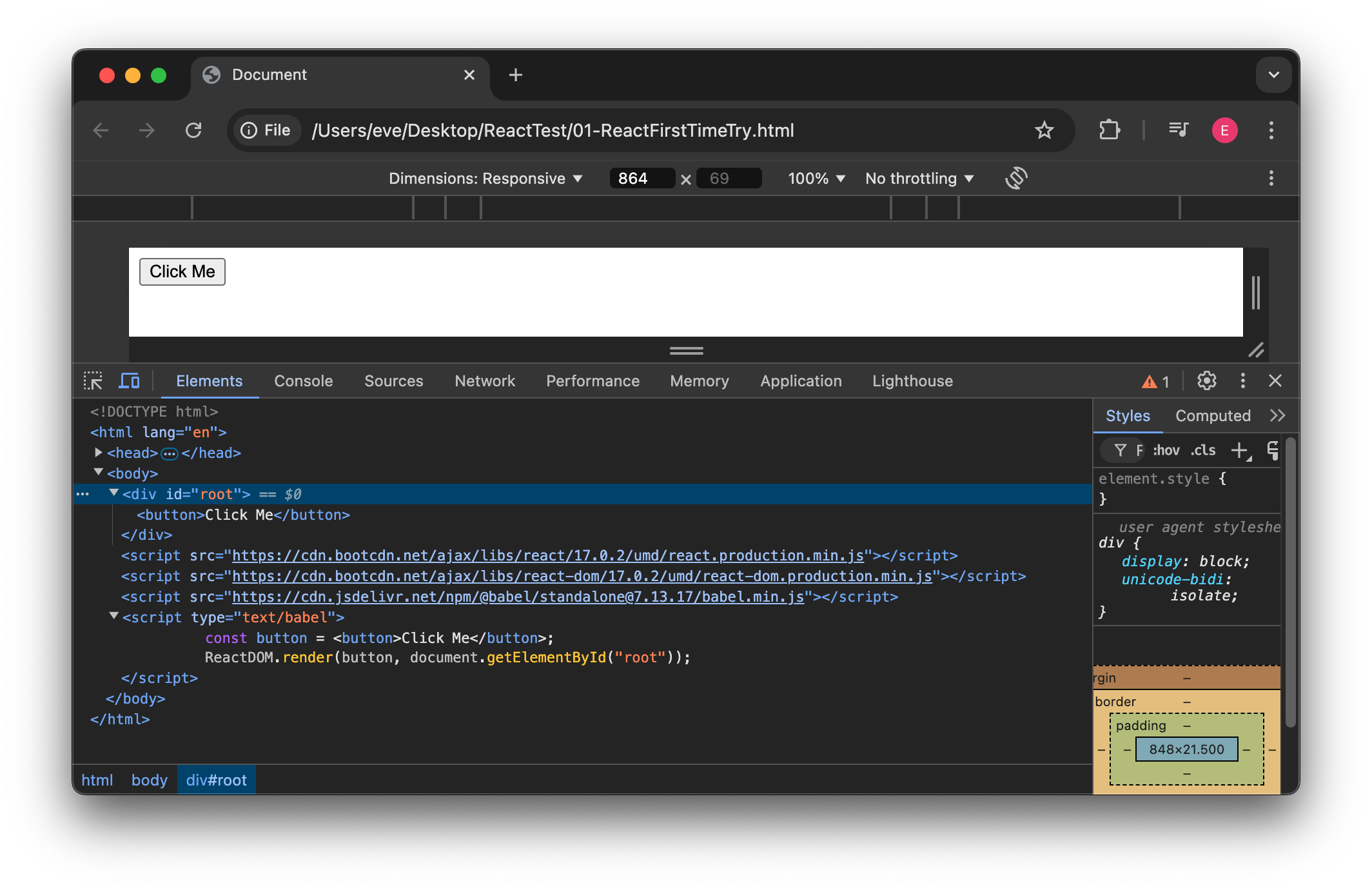Click the viewport width input showing 864
Viewport: 1372px width, 890px height.
tap(642, 178)
